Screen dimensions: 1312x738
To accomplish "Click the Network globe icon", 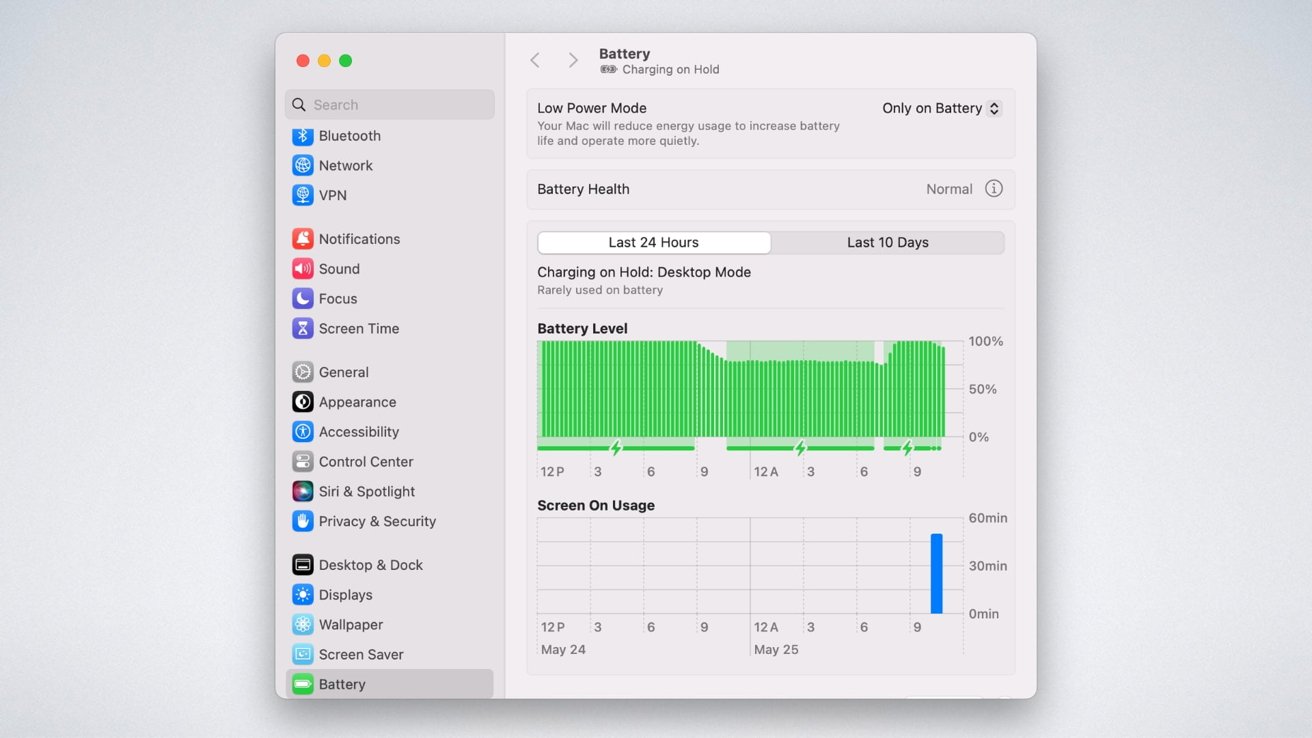I will click(303, 166).
